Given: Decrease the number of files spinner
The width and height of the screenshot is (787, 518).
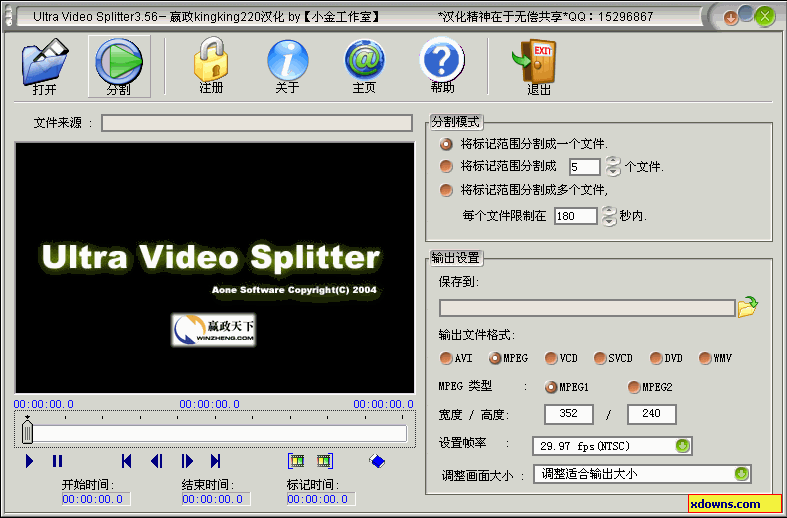Looking at the screenshot, I should (x=613, y=172).
